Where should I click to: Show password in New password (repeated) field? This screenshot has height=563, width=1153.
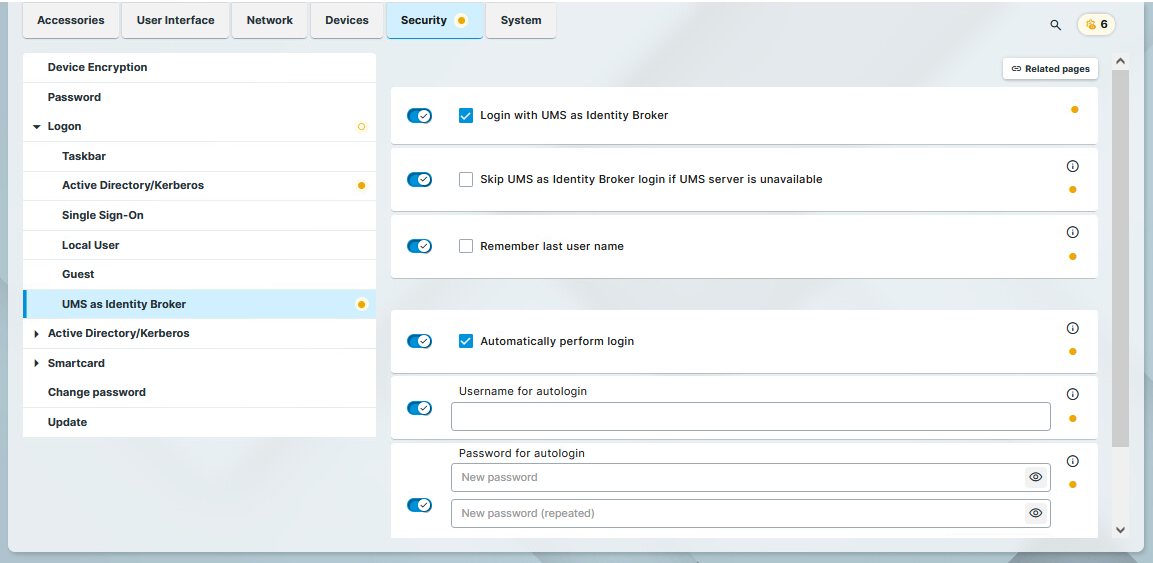pos(1036,513)
